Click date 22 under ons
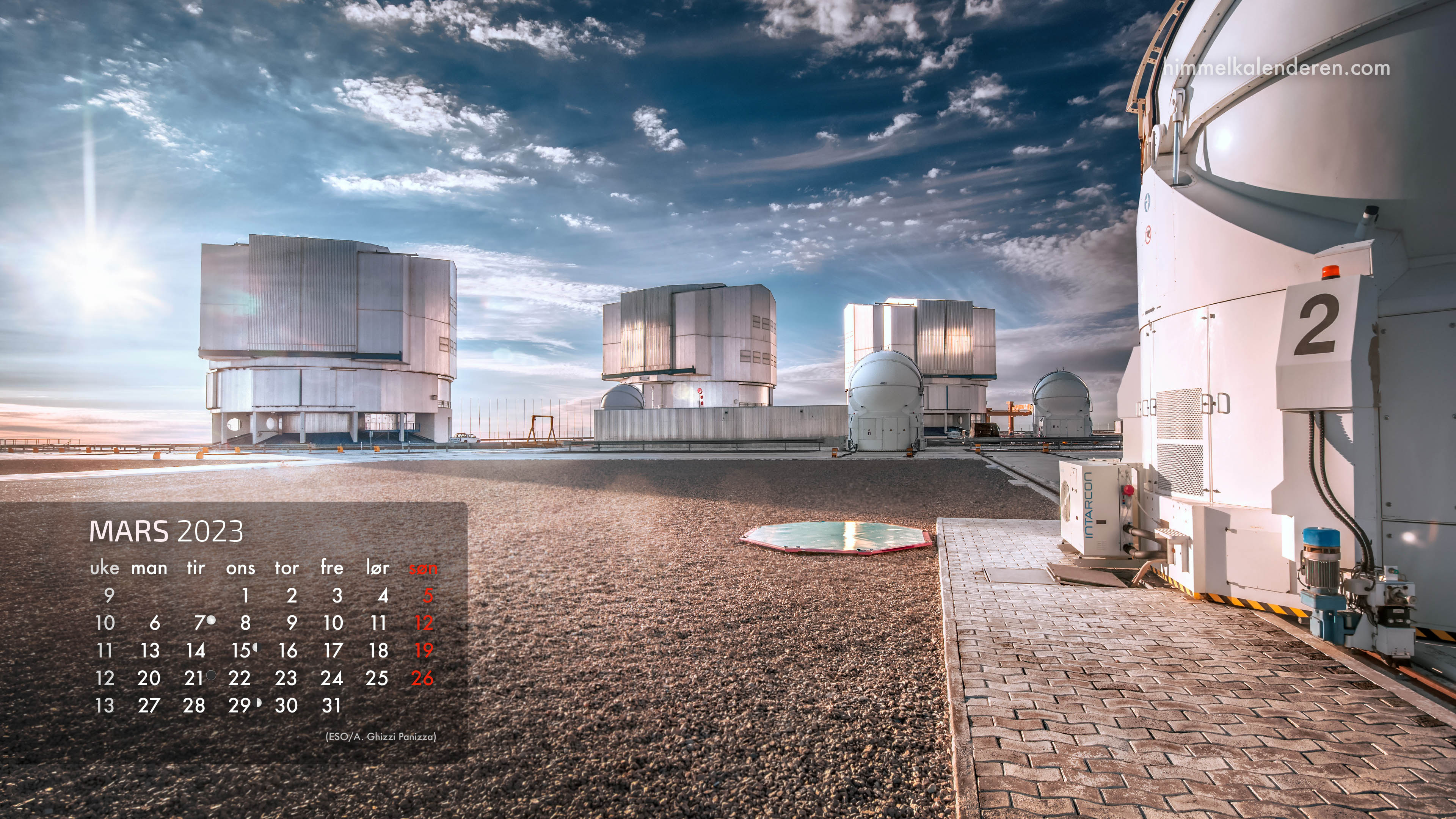 (x=240, y=678)
